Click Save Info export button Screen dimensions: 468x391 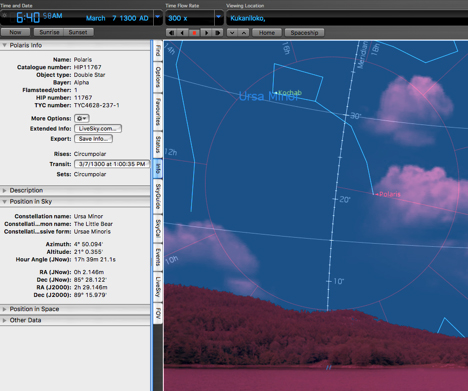pos(93,139)
